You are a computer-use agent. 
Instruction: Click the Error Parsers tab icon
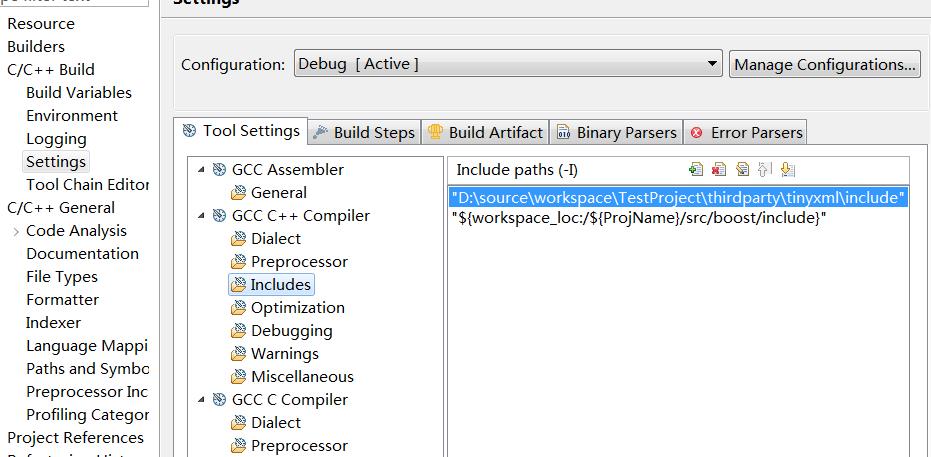(696, 132)
